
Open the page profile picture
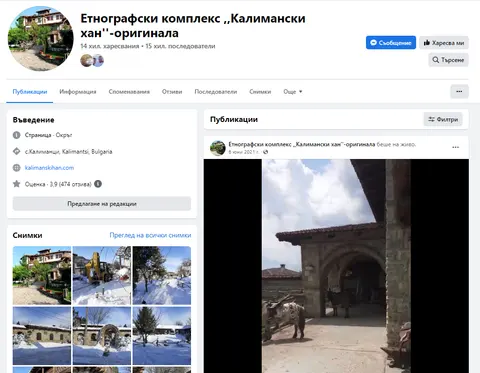(40, 38)
